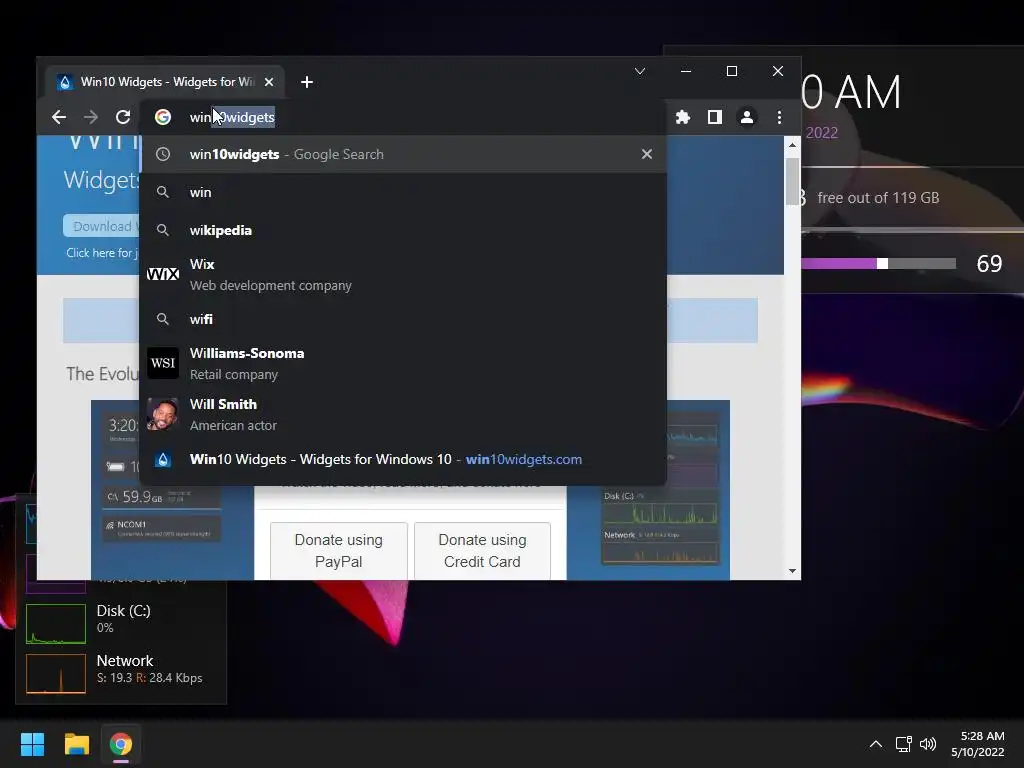The image size is (1024, 768).
Task: Open the Windows Start menu
Action: (32, 744)
